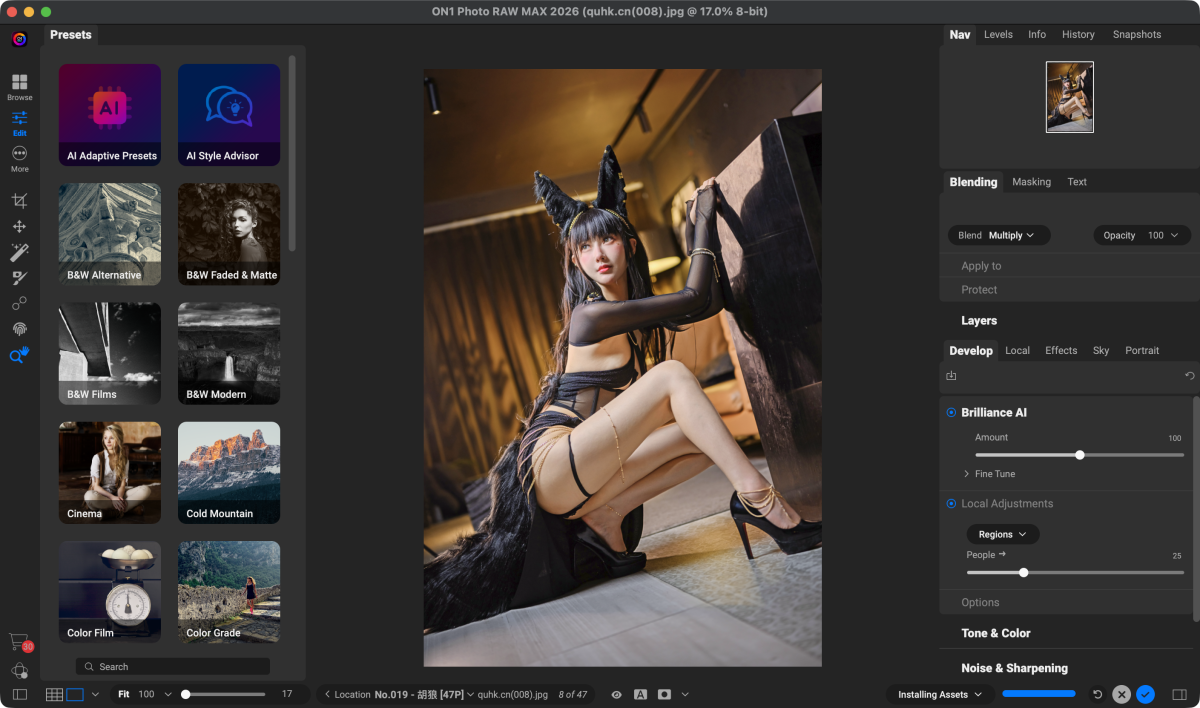The height and width of the screenshot is (708, 1200).
Task: Open the Regions dropdown
Action: [1002, 534]
